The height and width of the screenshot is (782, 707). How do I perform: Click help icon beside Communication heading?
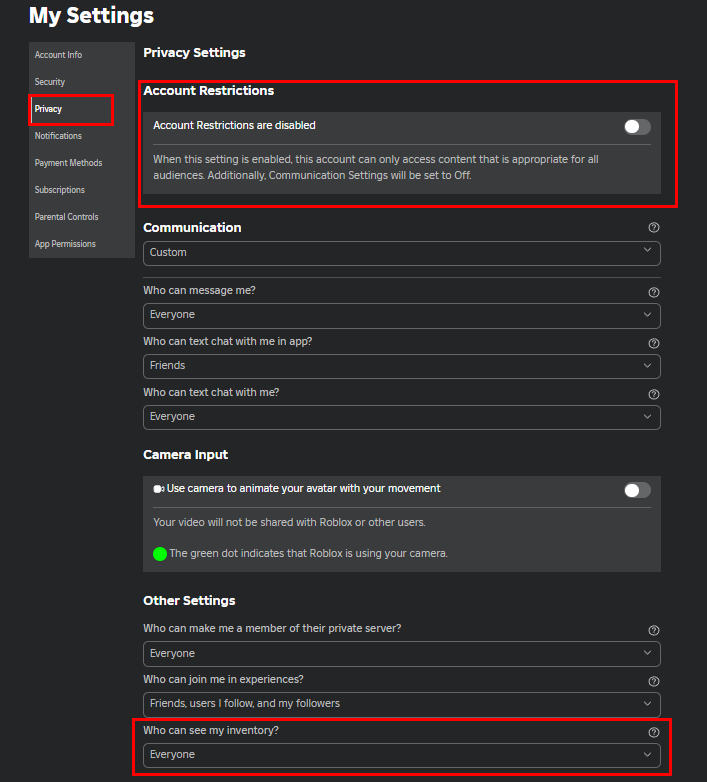click(x=653, y=228)
